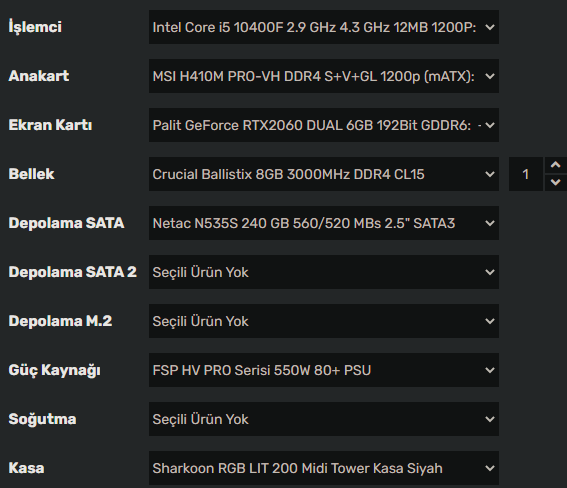
Task: Click the Depolama SATA 2 label
Action: [73, 272]
